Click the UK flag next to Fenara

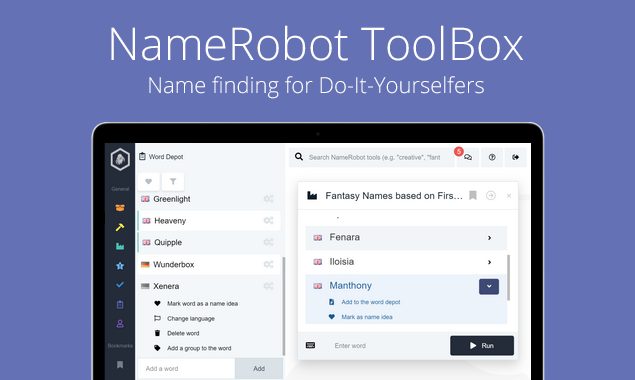[318, 238]
